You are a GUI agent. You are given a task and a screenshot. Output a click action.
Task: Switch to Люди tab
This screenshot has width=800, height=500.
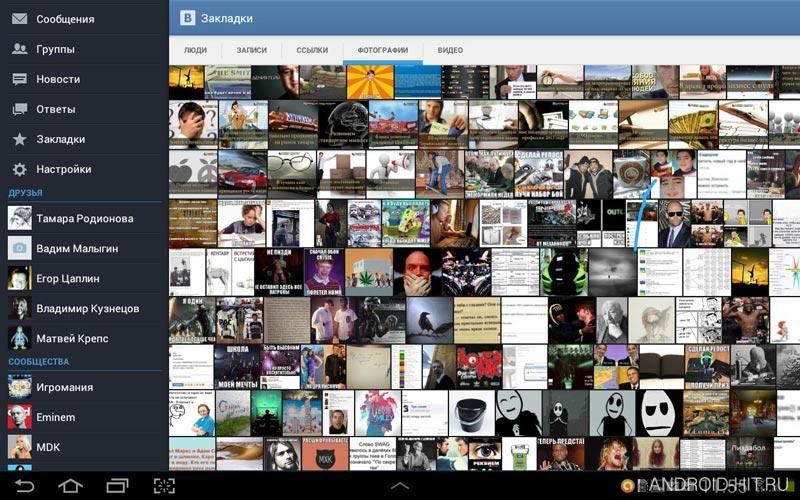point(195,50)
